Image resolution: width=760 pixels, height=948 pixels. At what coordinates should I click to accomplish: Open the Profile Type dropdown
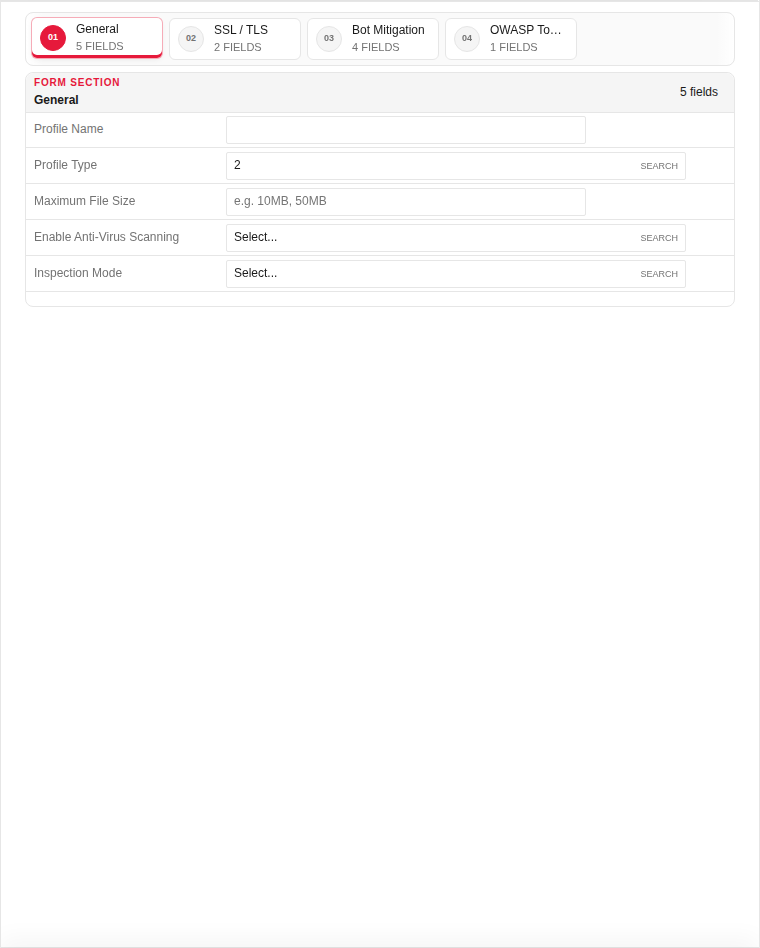coord(455,166)
